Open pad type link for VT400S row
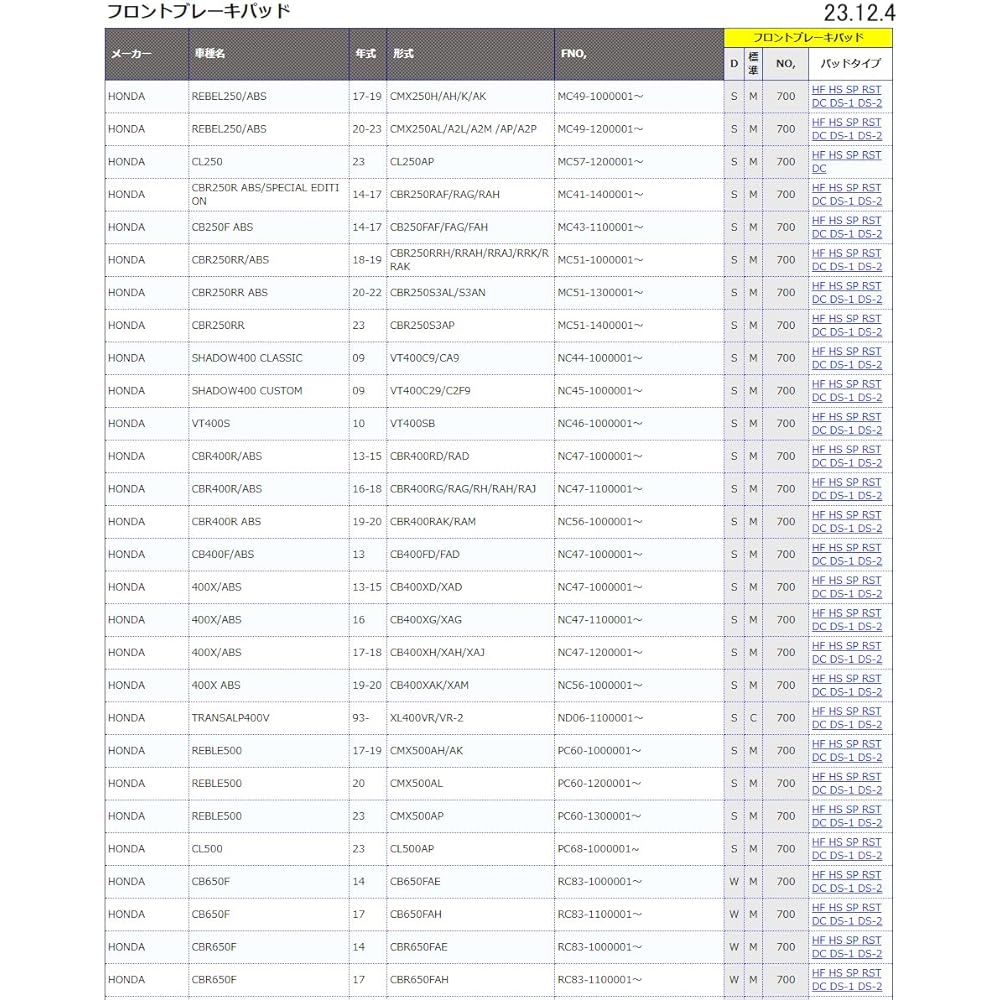This screenshot has height=1000, width=1000. click(x=846, y=423)
